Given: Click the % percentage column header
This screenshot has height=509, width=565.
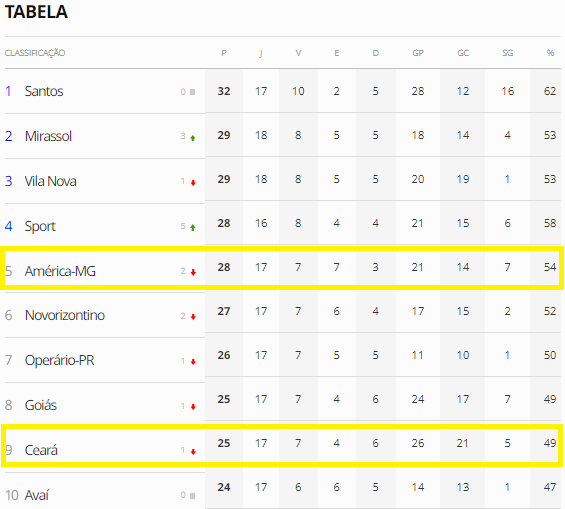Looking at the screenshot, I should click(x=550, y=53).
